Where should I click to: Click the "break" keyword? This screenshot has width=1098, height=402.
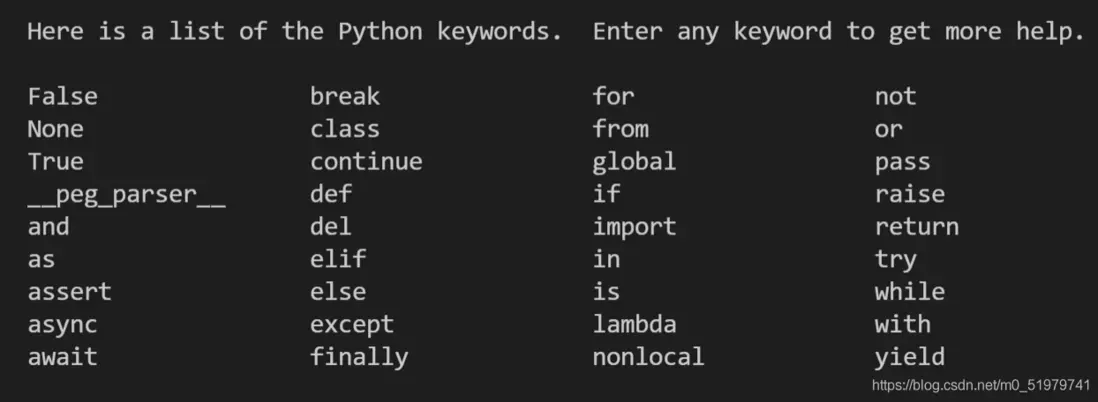coord(345,97)
